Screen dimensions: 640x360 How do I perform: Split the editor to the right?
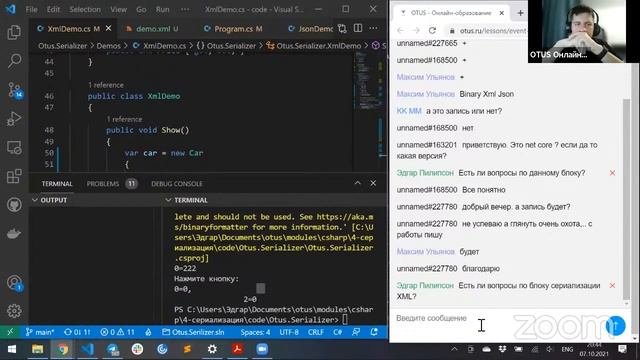coord(358,28)
